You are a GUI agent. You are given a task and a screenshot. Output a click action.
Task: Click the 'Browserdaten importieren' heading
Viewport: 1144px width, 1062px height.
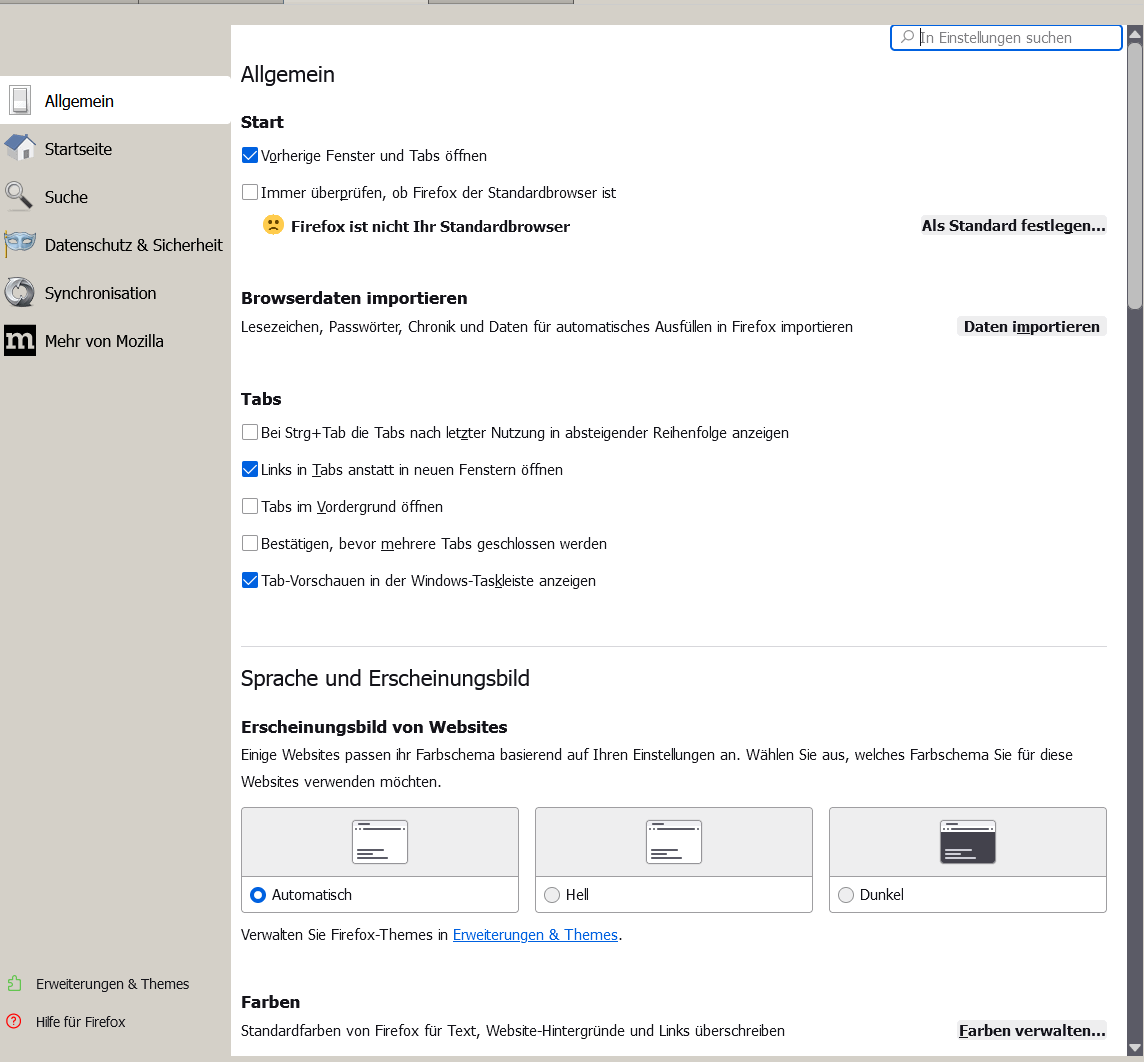coord(354,298)
